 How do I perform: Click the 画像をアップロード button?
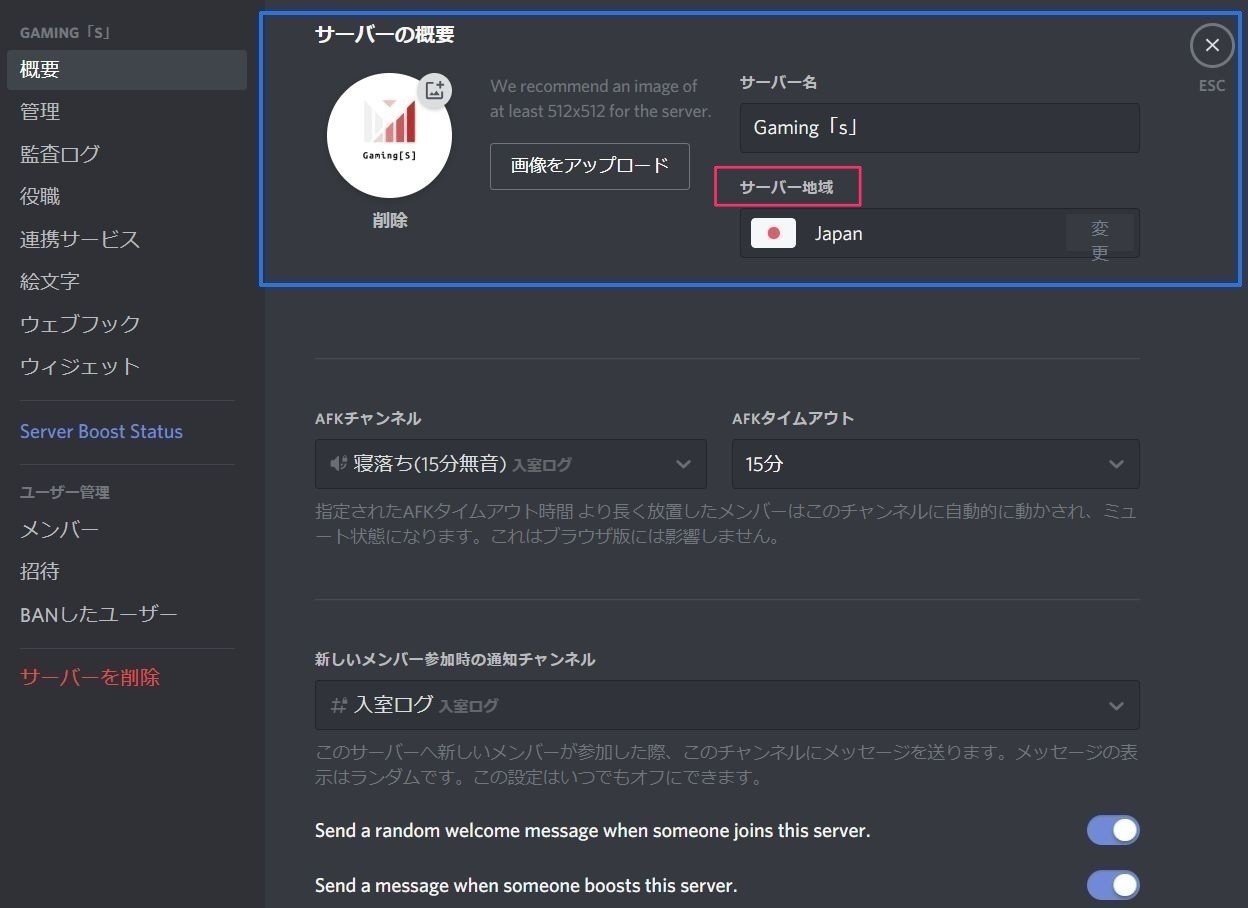(589, 166)
